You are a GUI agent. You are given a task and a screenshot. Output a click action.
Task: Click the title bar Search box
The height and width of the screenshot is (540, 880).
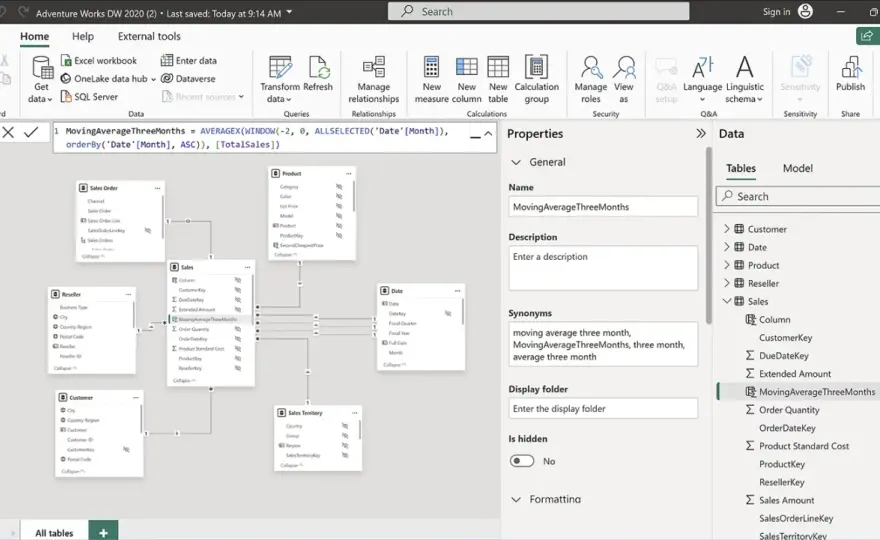[x=538, y=11]
